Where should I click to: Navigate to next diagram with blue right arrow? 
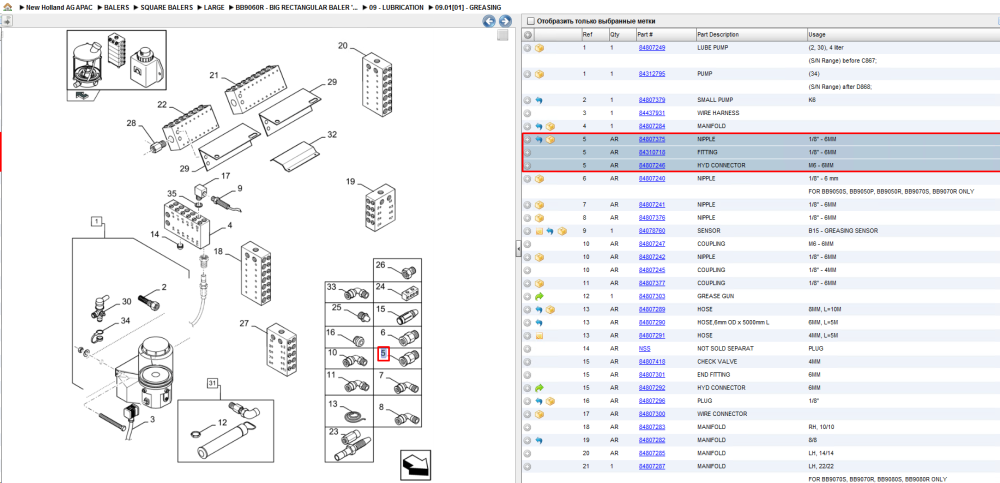pos(504,21)
